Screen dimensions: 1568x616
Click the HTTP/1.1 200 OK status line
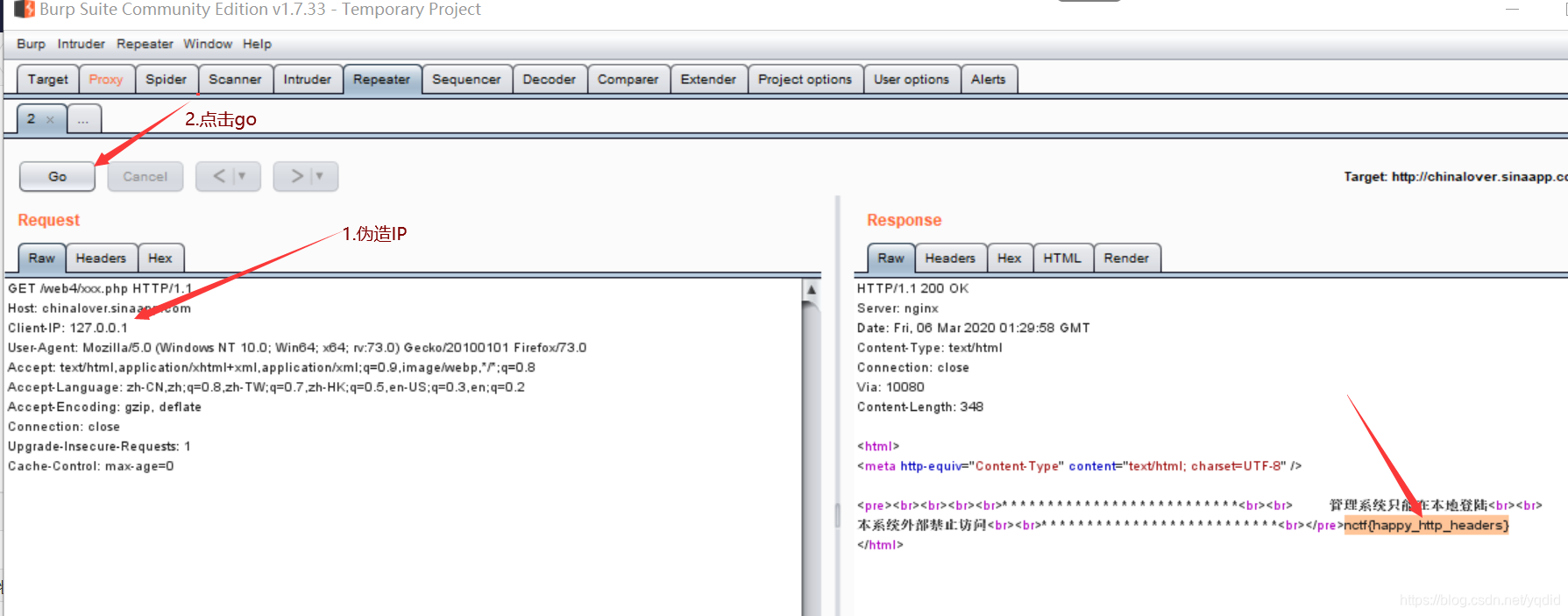pyautogui.click(x=912, y=288)
